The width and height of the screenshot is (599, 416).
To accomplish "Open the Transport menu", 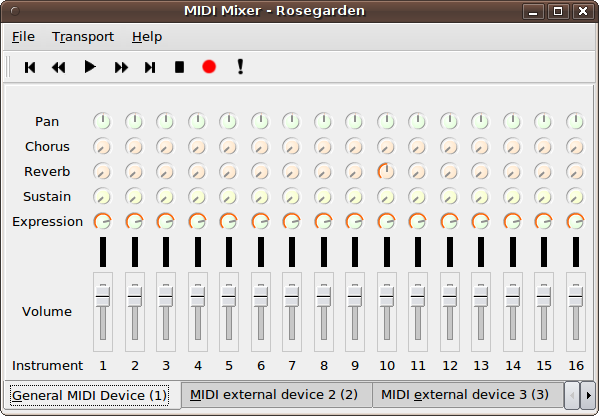I will 83,37.
